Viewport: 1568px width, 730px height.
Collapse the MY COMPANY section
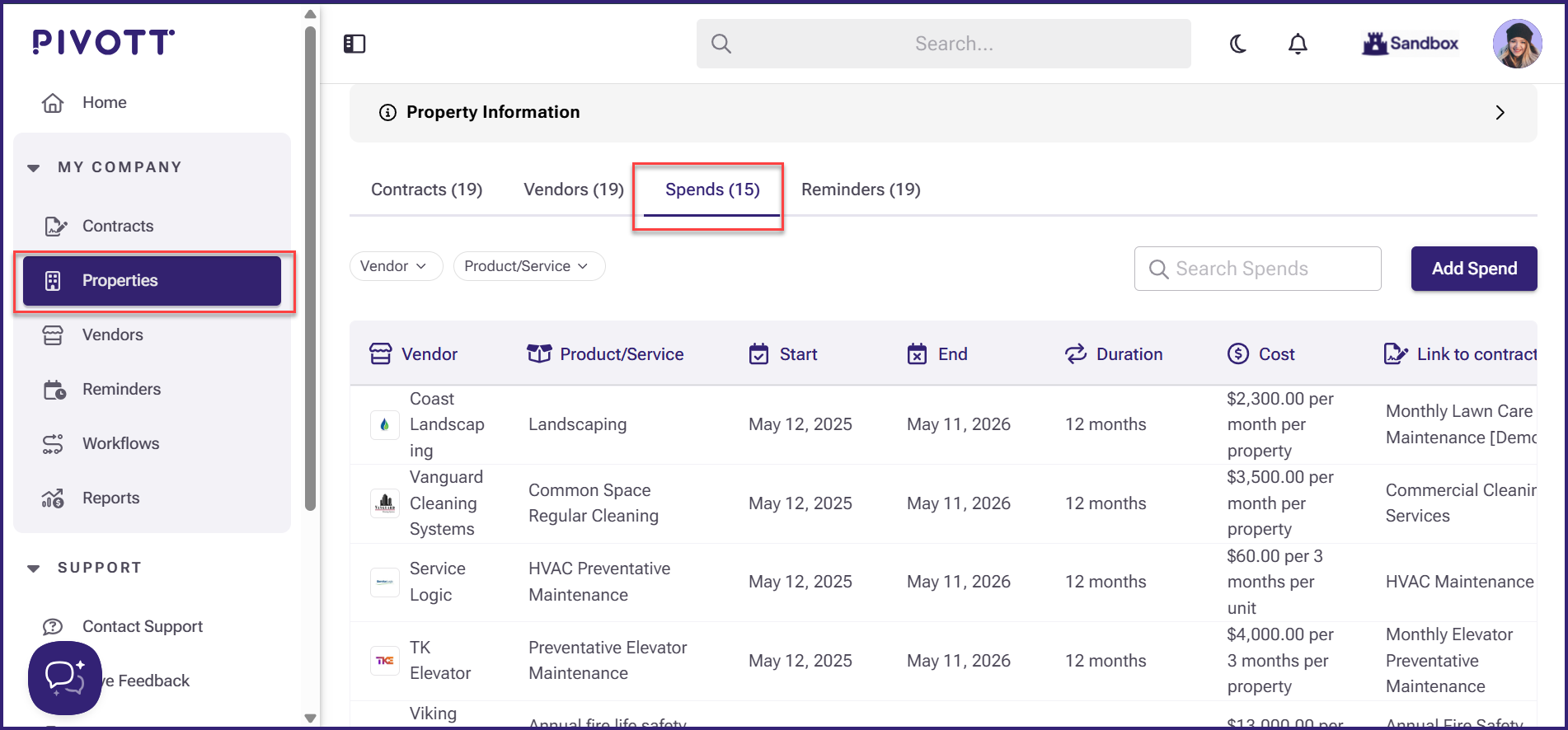34,168
